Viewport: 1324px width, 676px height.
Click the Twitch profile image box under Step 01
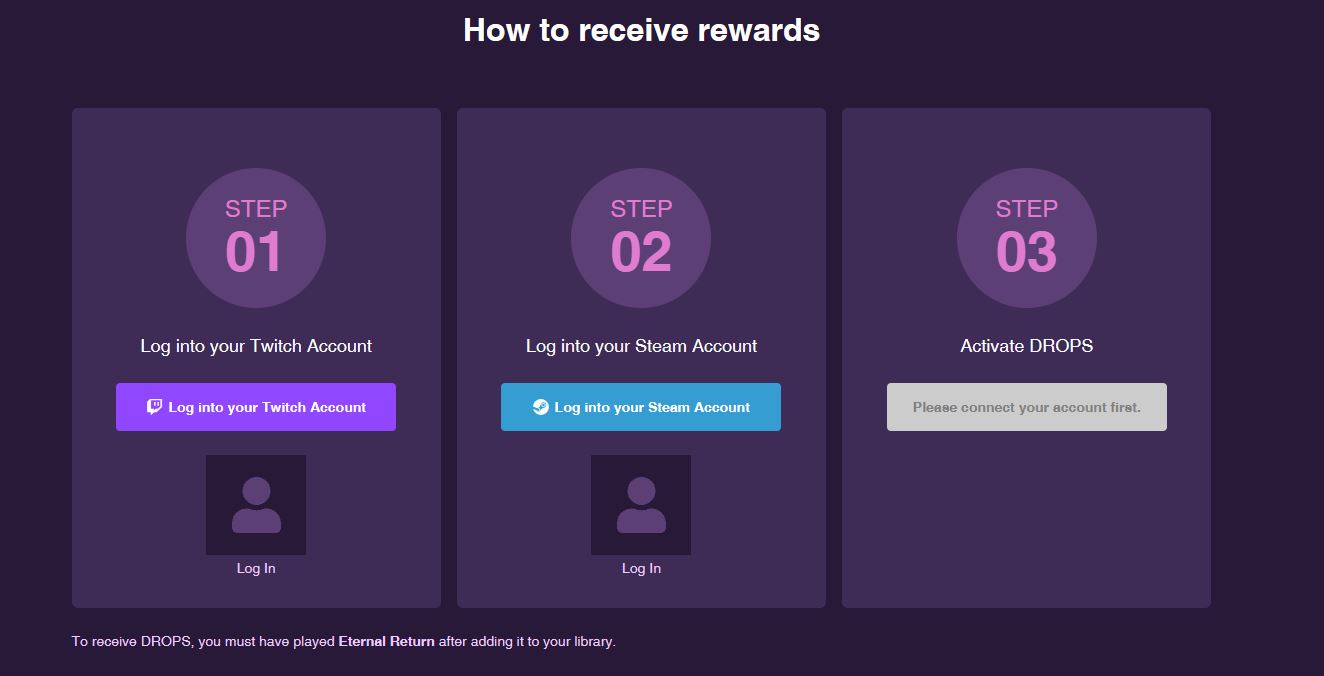click(x=255, y=505)
